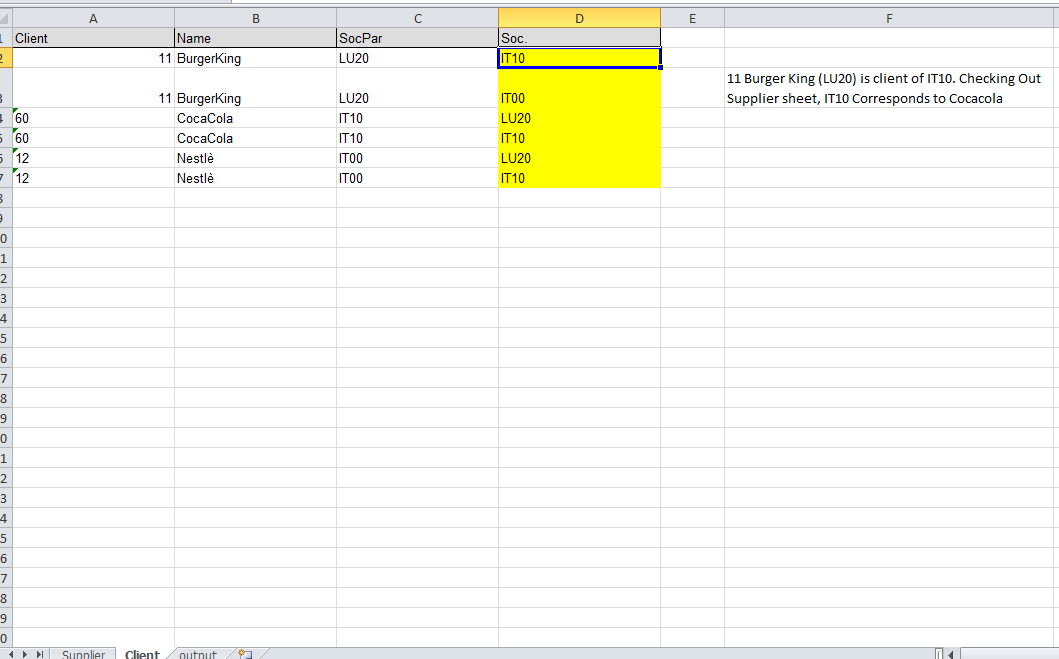Click cell C2 containing LU20
The width and height of the screenshot is (1059, 659).
(417, 58)
